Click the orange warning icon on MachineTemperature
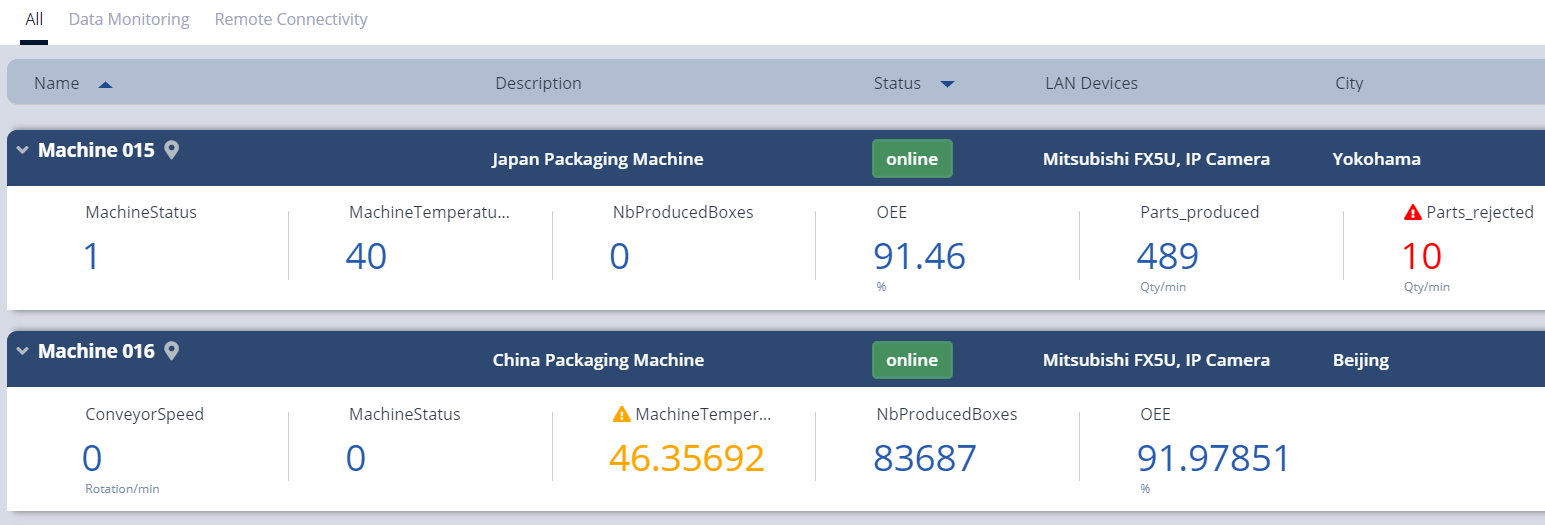This screenshot has height=525, width=1545. pyautogui.click(x=622, y=414)
